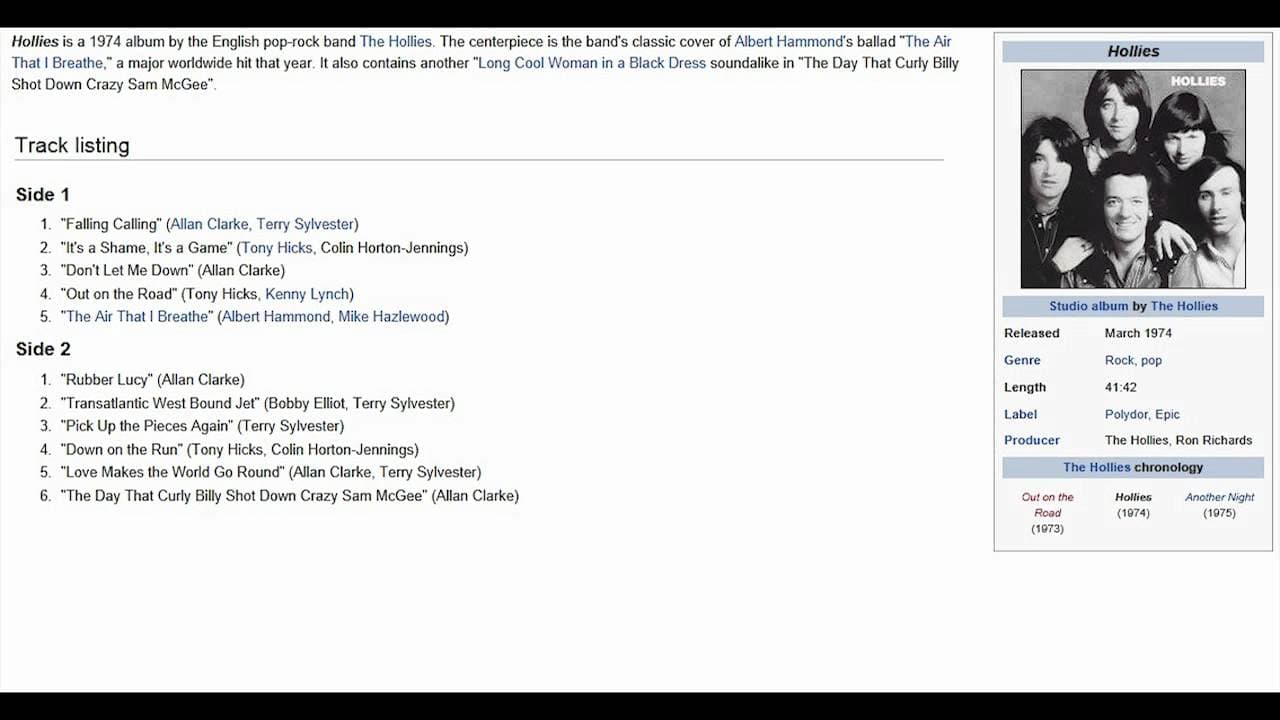The image size is (1280, 720).
Task: Click the bold "Hollies" infobox title above the cover
Action: click(x=1133, y=51)
